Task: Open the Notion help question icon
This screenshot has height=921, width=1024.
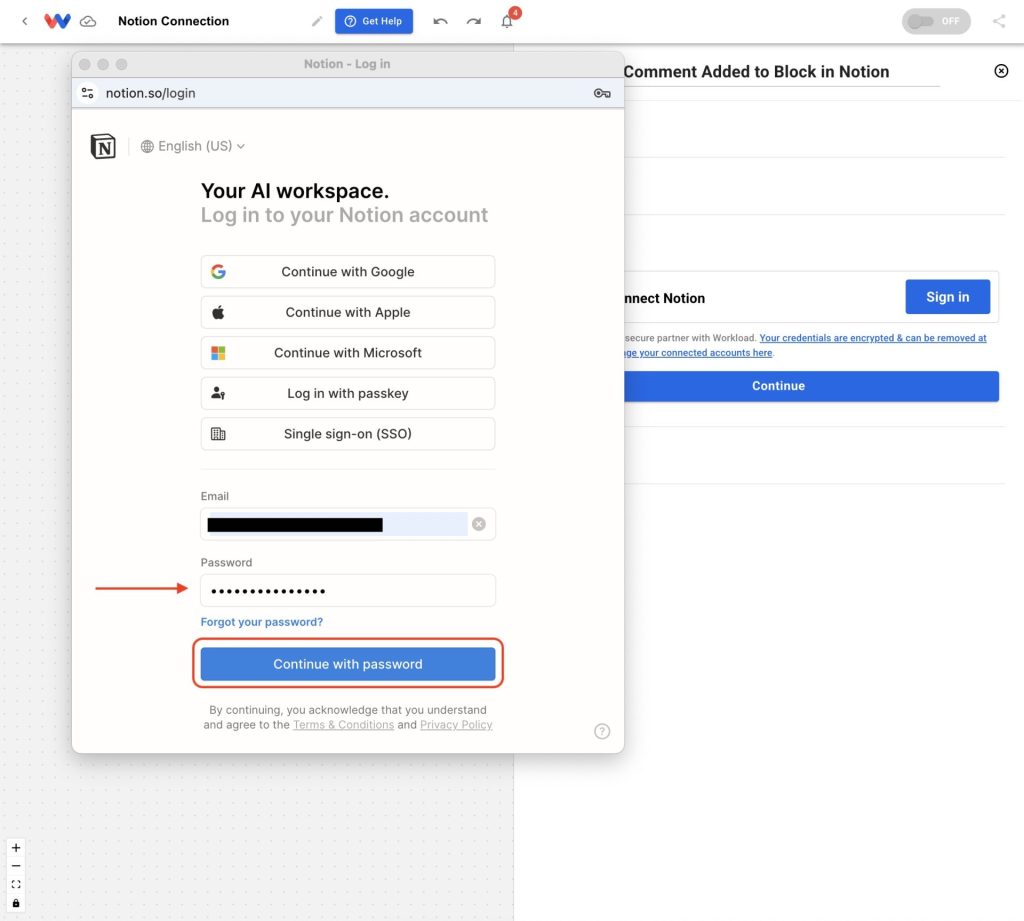Action: (602, 731)
